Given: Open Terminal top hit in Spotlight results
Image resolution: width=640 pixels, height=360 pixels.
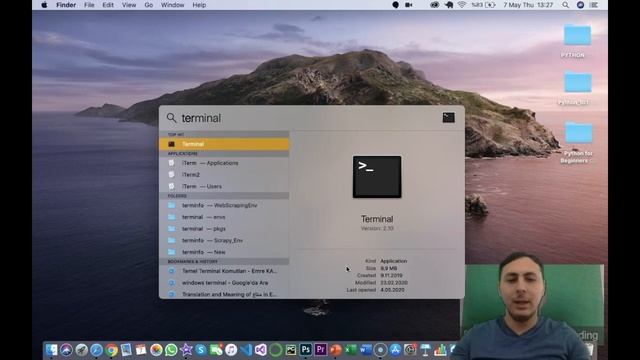Looking at the screenshot, I should point(224,144).
